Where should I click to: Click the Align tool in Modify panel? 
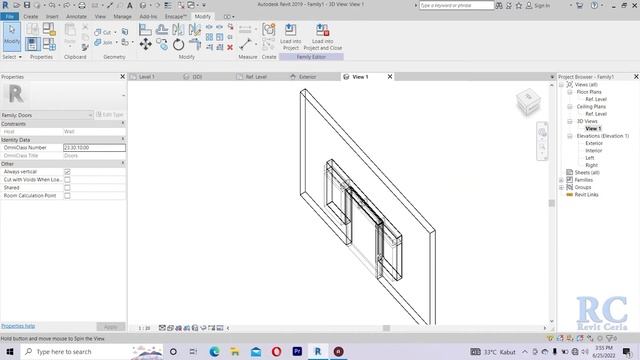pyautogui.click(x=145, y=29)
